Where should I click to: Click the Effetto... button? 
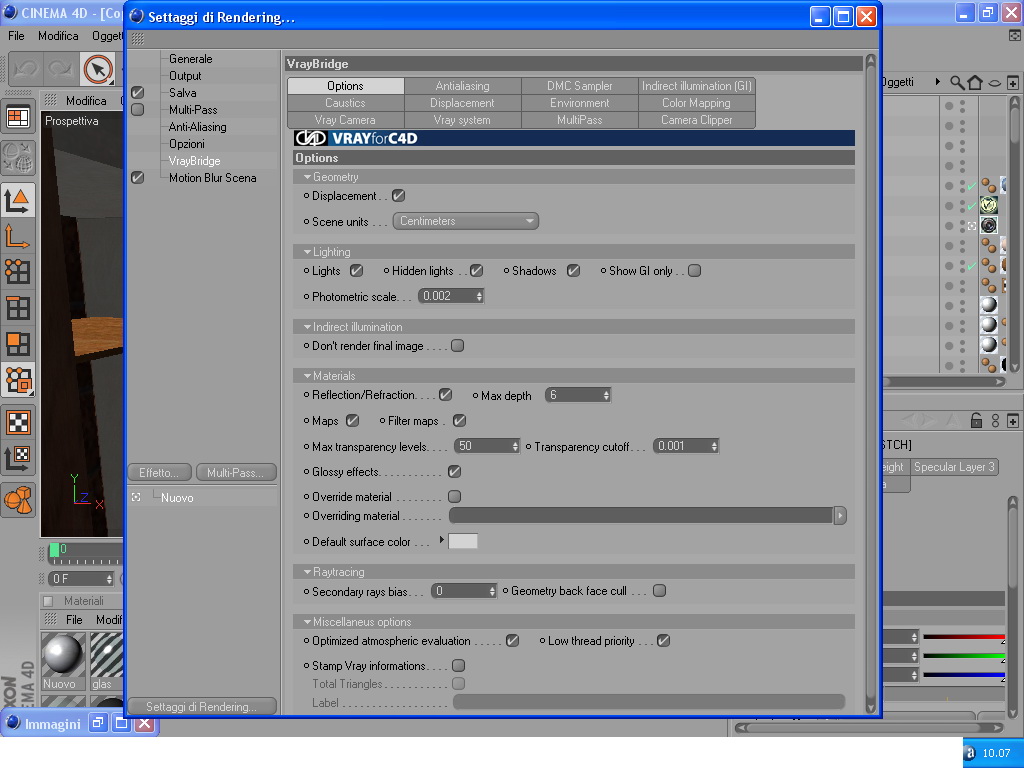(x=159, y=472)
